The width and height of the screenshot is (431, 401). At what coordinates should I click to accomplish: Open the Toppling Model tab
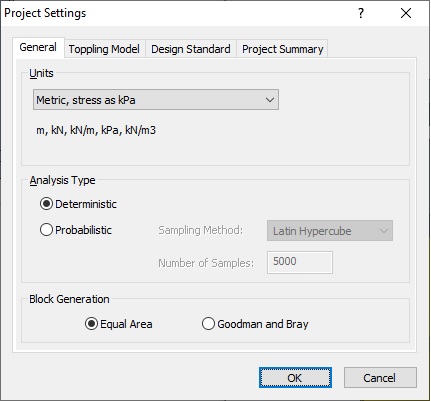104,49
